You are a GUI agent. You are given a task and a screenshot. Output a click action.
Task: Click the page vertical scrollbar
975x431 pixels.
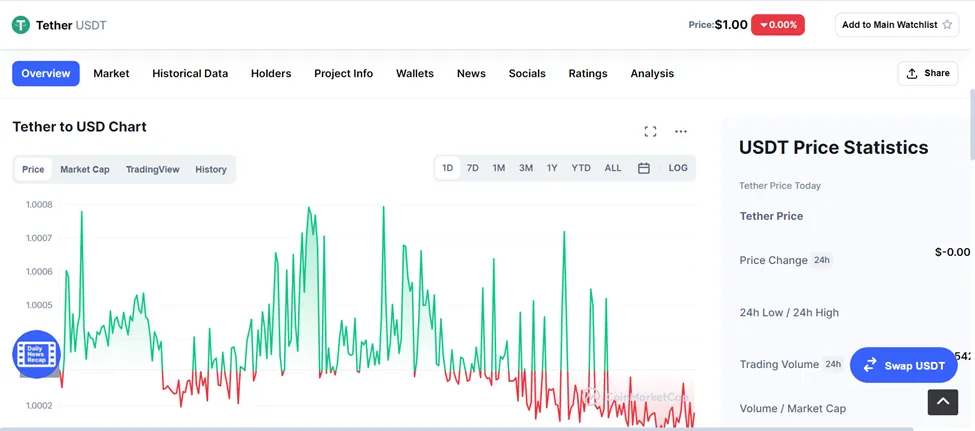(x=972, y=124)
